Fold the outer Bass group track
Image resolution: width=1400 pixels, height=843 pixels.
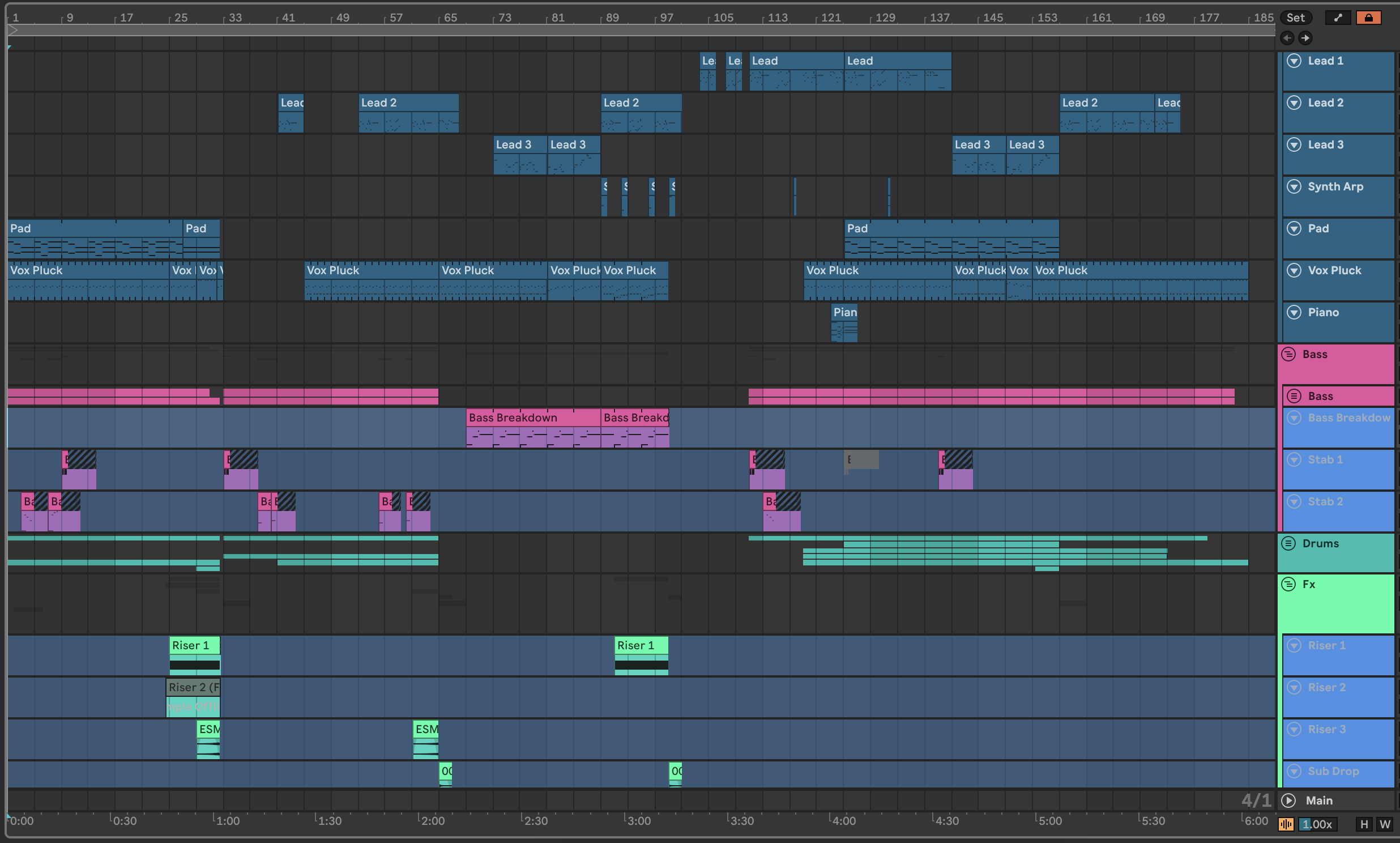pyautogui.click(x=1289, y=355)
